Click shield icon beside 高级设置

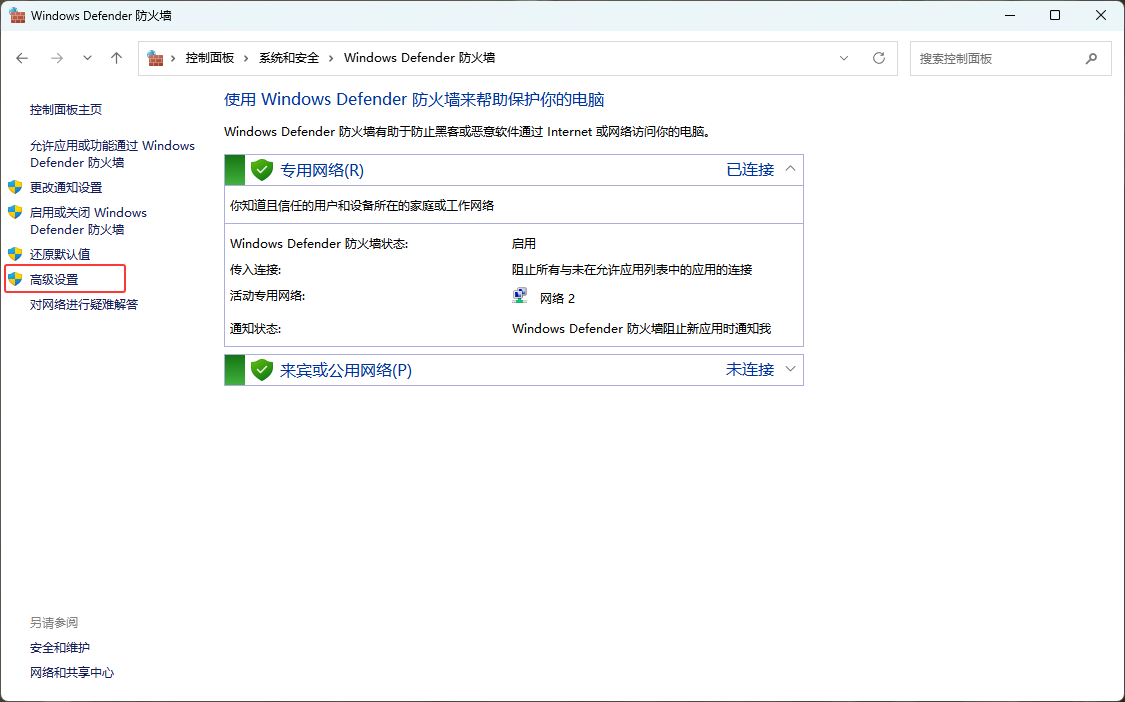[15, 279]
